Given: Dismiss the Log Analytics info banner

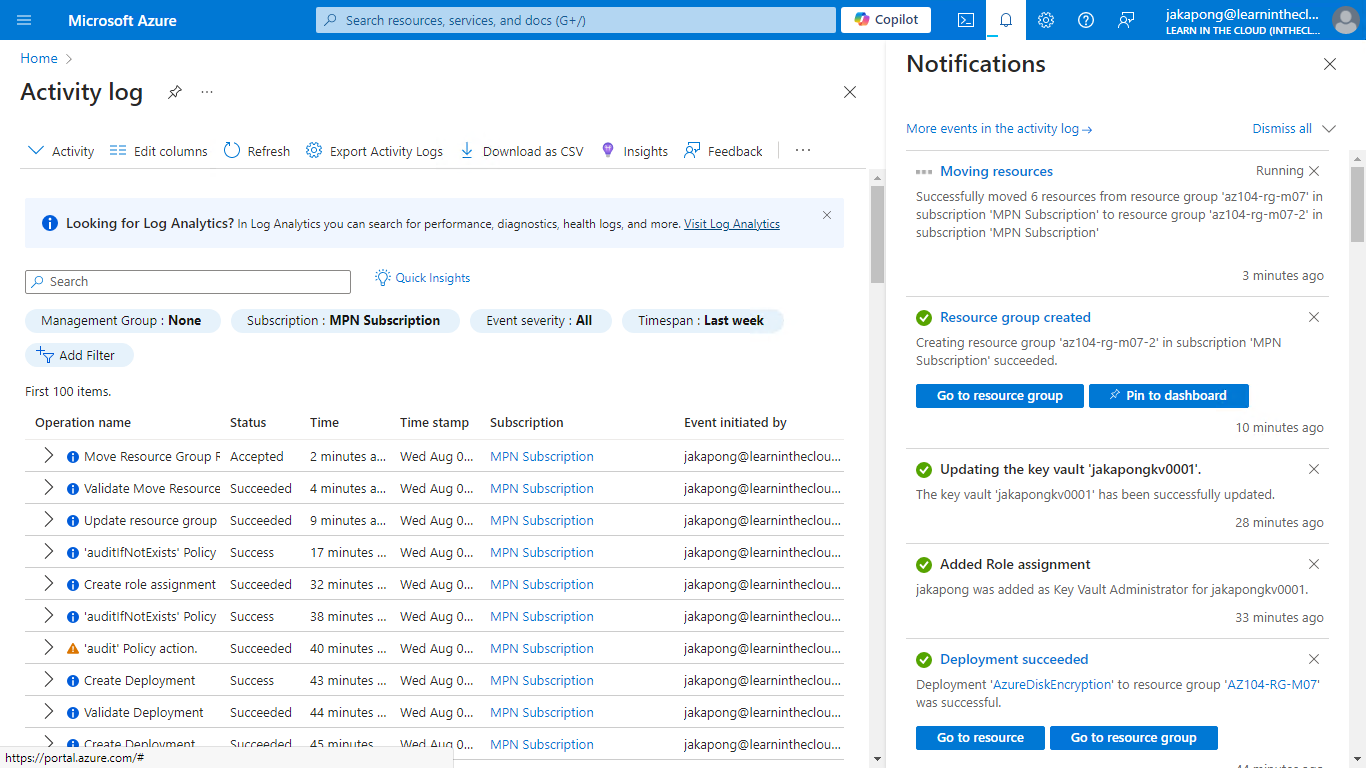Looking at the screenshot, I should coord(827,215).
